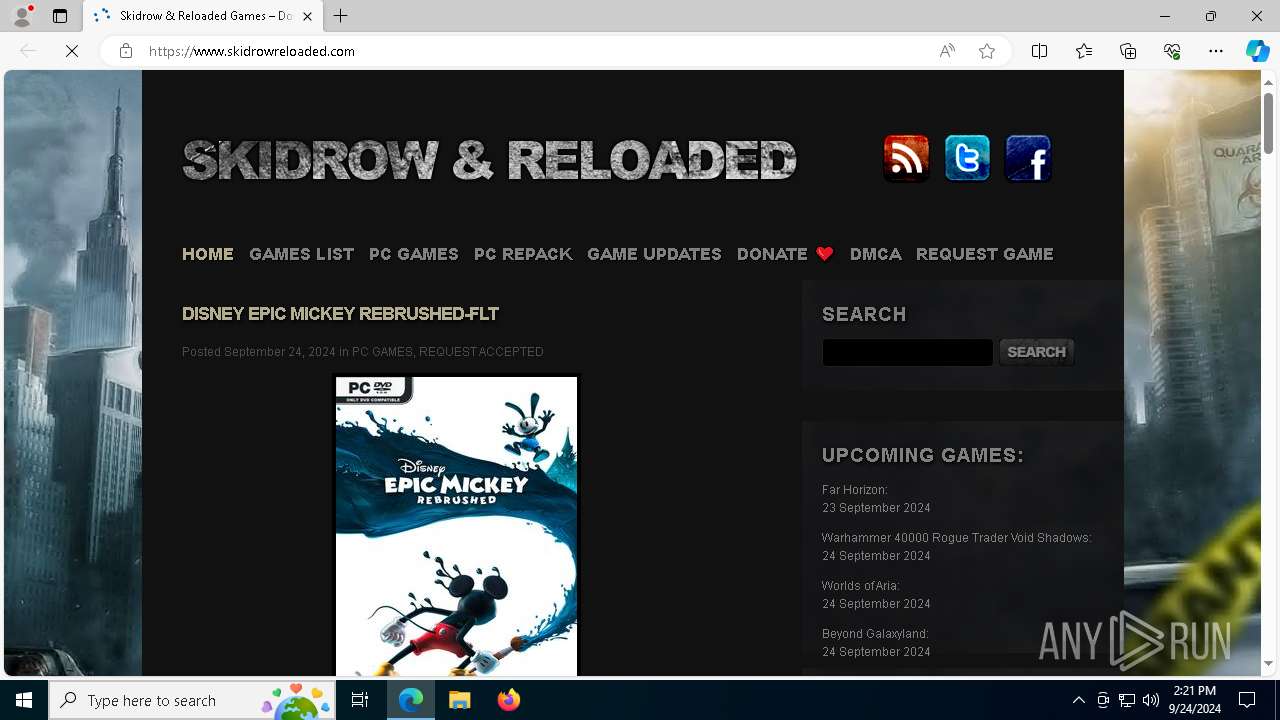
Task: Open the PC GAMES category link
Action: point(382,352)
